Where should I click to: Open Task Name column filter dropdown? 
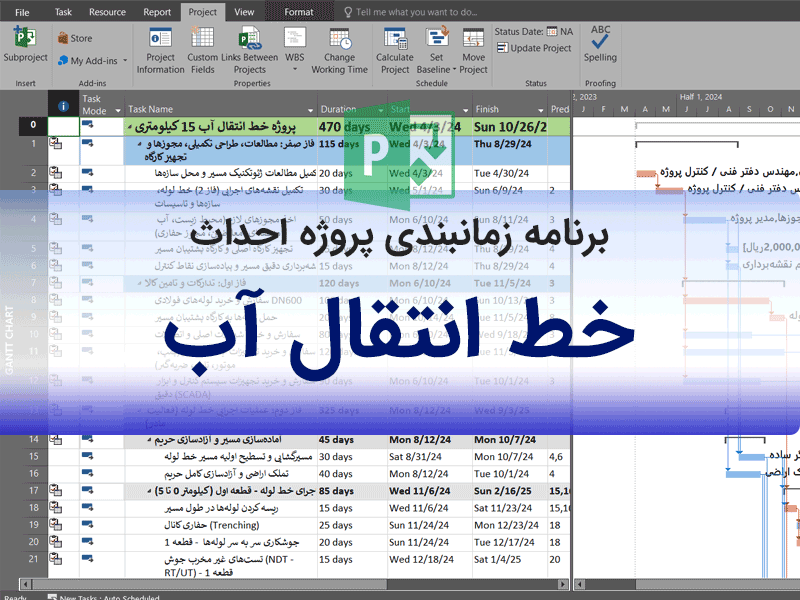tap(308, 110)
